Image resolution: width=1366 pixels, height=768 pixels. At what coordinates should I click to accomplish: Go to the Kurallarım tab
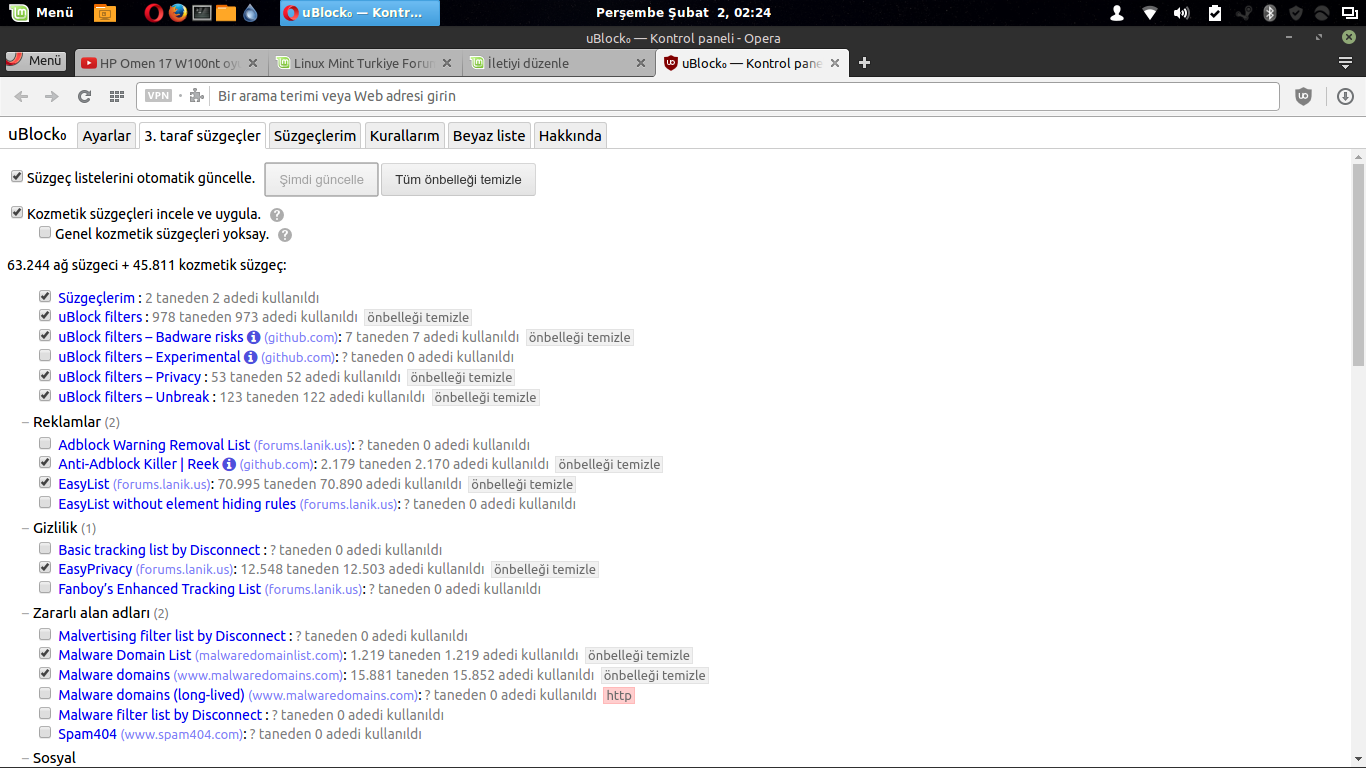(x=404, y=136)
